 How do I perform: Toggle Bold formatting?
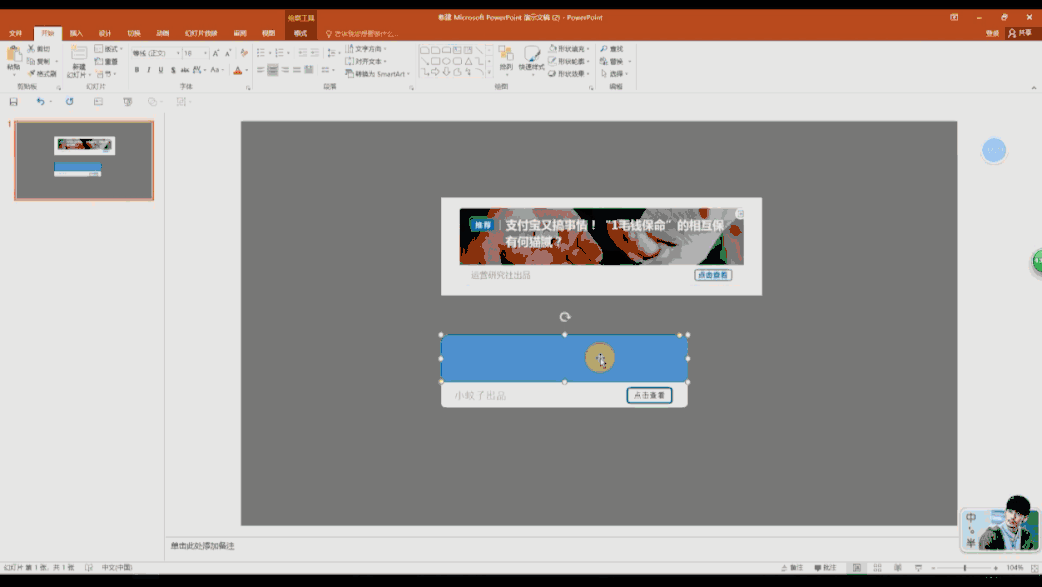137,70
